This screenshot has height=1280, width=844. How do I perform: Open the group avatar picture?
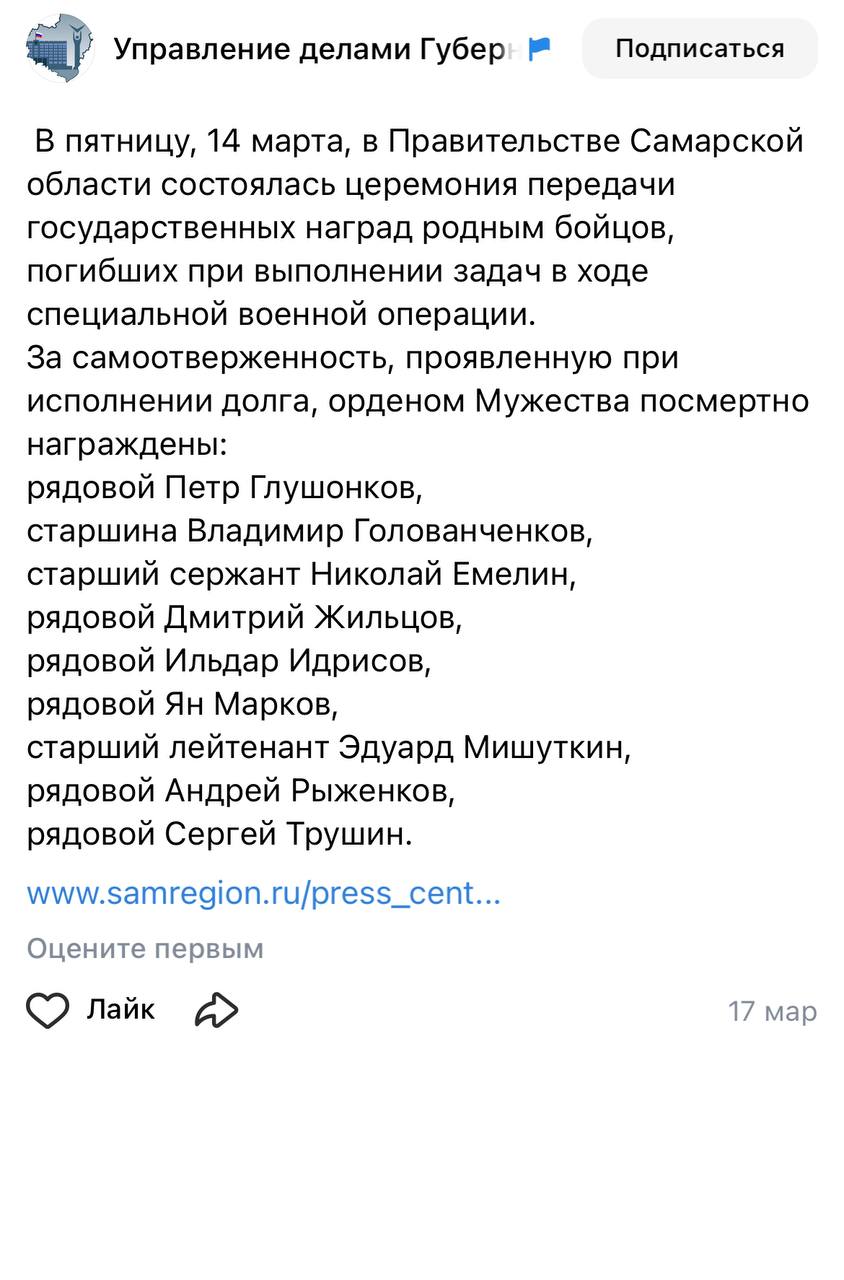pyautogui.click(x=60, y=48)
